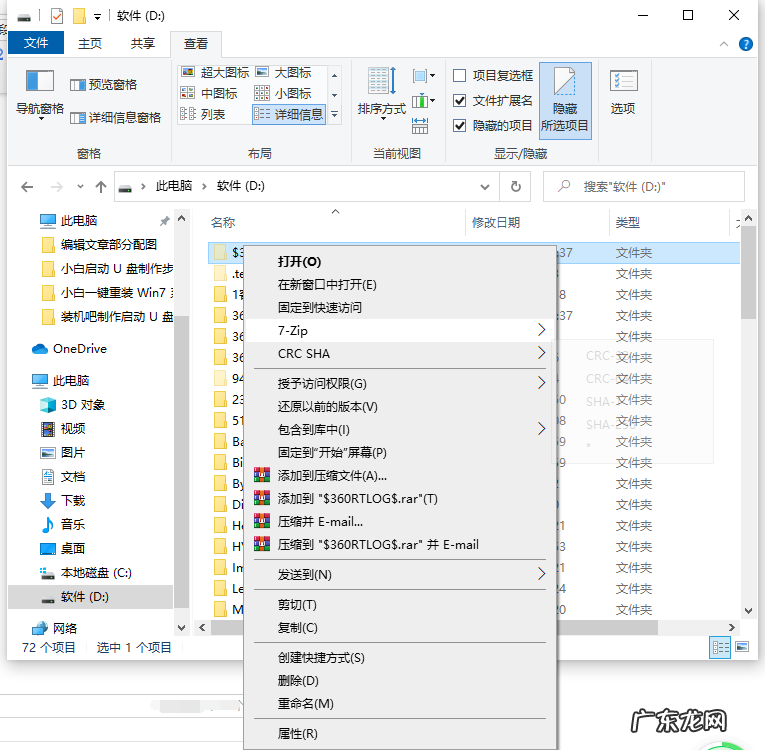765x750 pixels.
Task: Choose 删除(D) in the context menu
Action: pos(400,680)
